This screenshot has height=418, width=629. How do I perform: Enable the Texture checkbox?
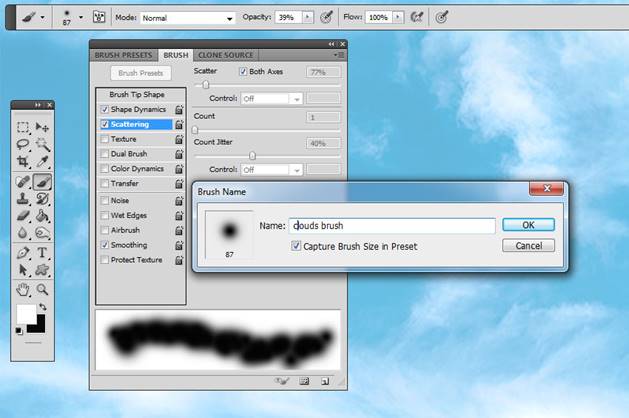104,139
